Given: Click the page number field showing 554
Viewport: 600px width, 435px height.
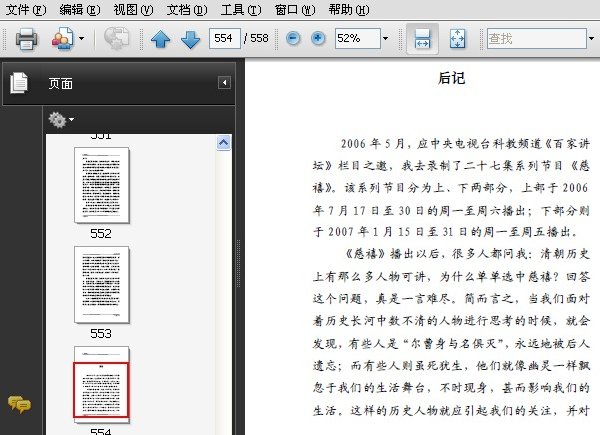Looking at the screenshot, I should 225,38.
